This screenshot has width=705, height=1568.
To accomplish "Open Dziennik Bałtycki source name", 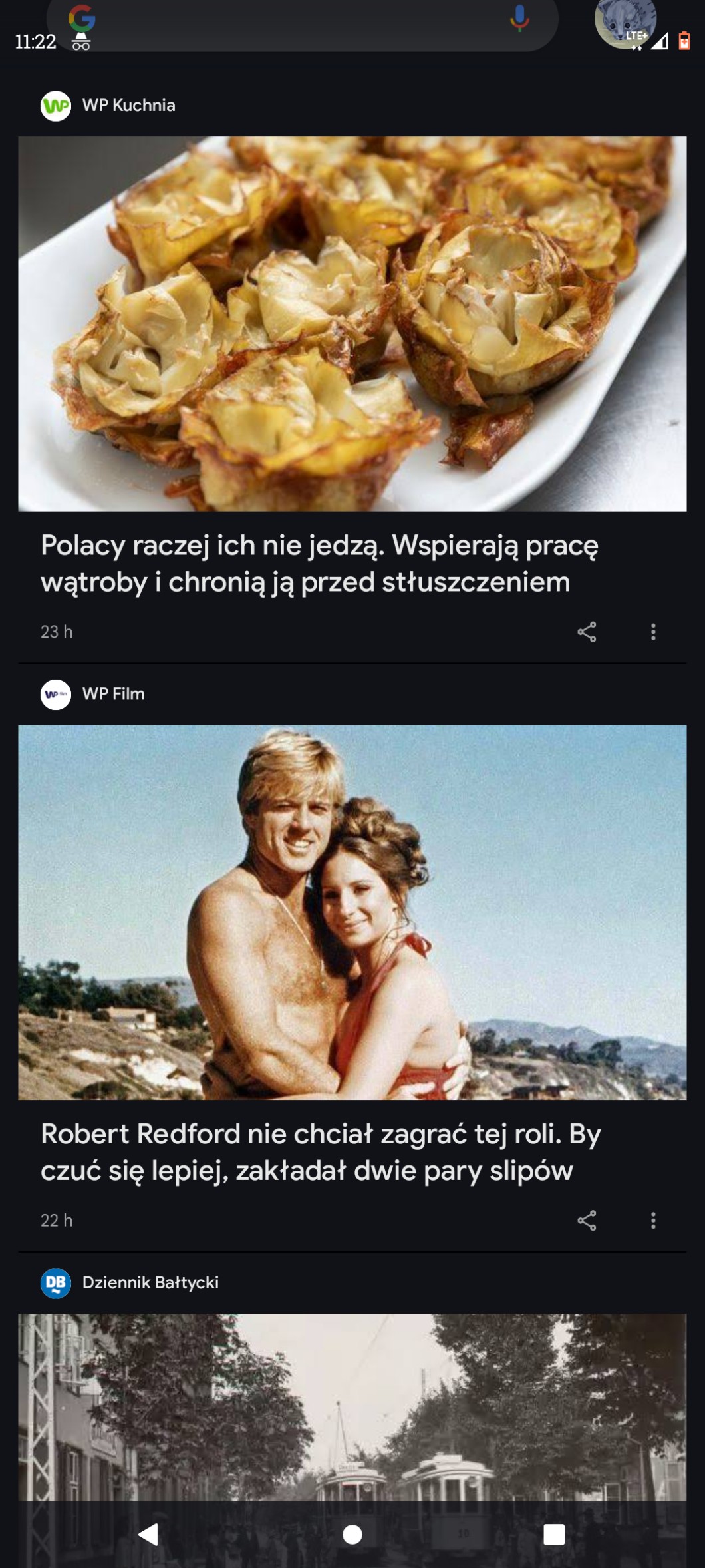I will pos(150,1282).
